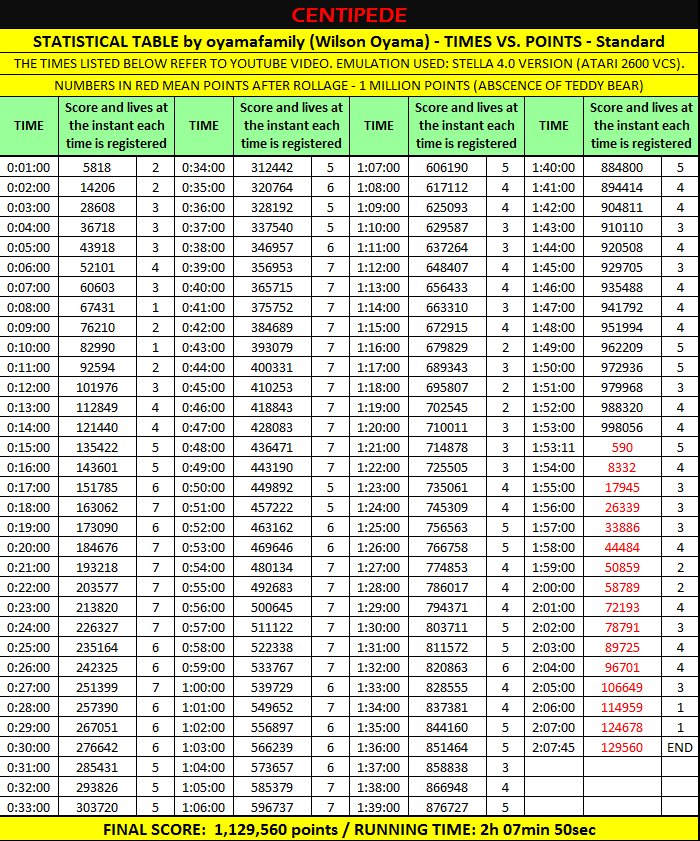Click the 1:06:00 time cell
Image resolution: width=700 pixels, height=841 pixels.
click(204, 807)
